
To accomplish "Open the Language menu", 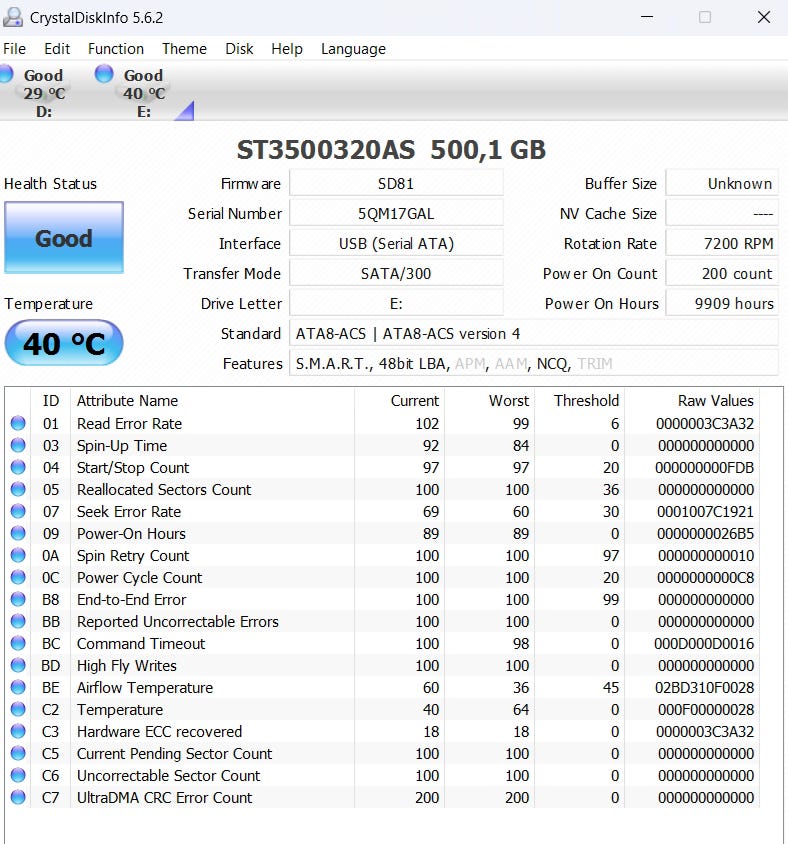I will [353, 49].
